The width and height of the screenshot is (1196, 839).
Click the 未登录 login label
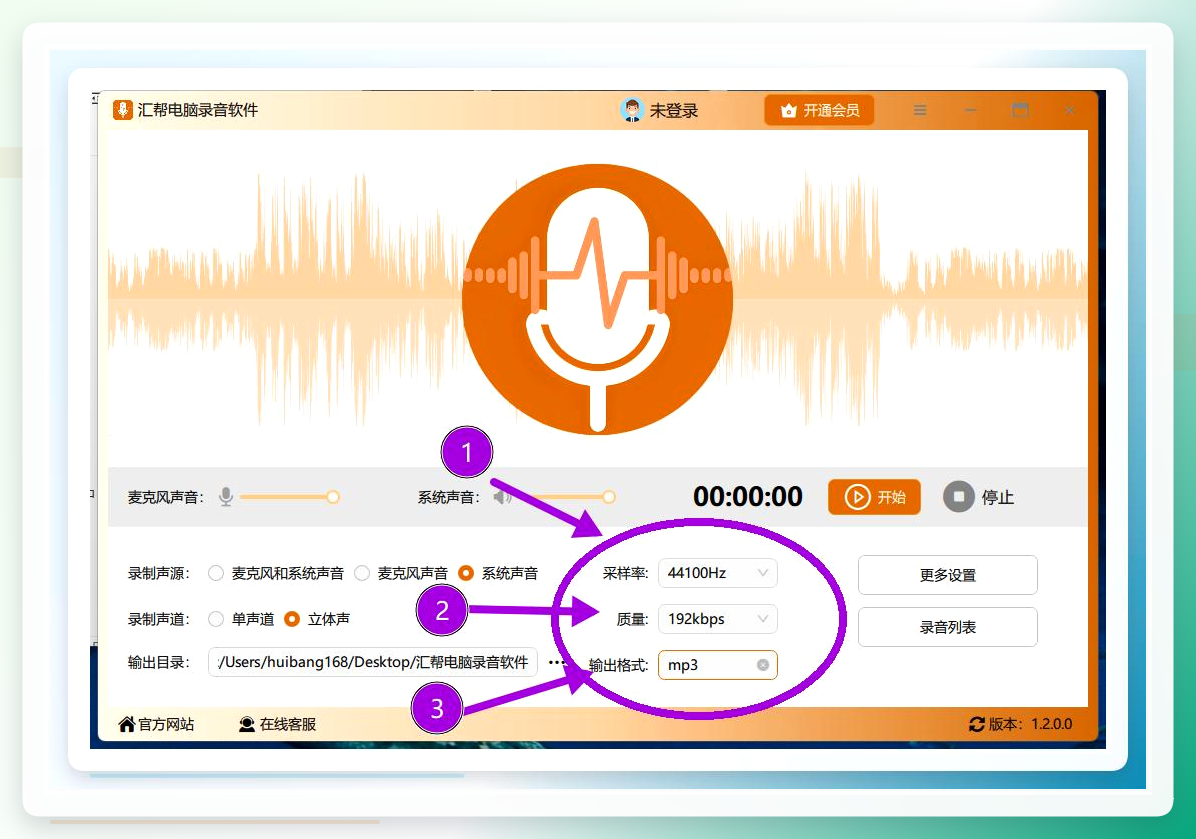674,111
